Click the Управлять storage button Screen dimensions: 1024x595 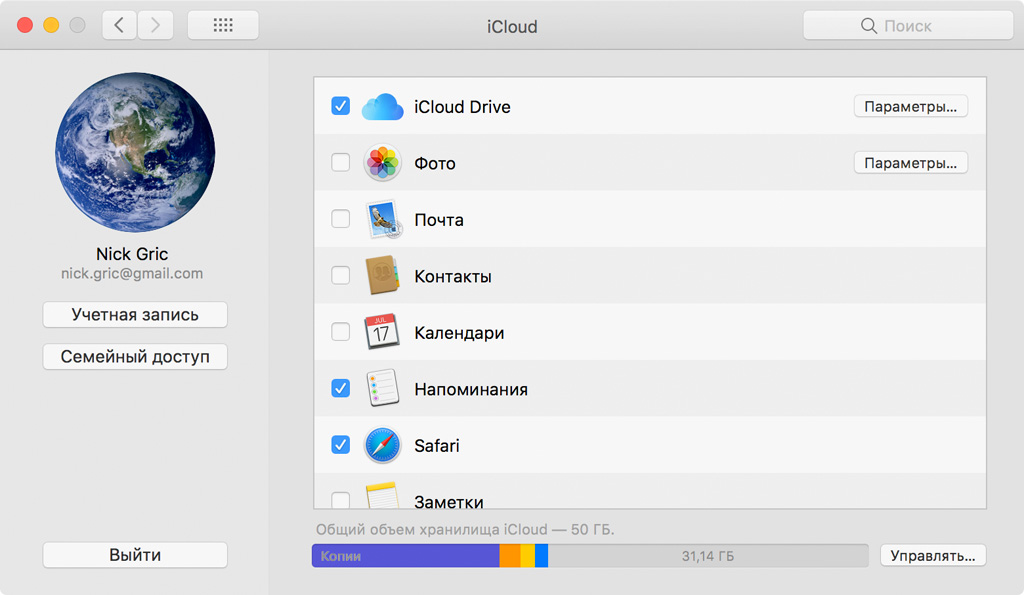click(933, 556)
